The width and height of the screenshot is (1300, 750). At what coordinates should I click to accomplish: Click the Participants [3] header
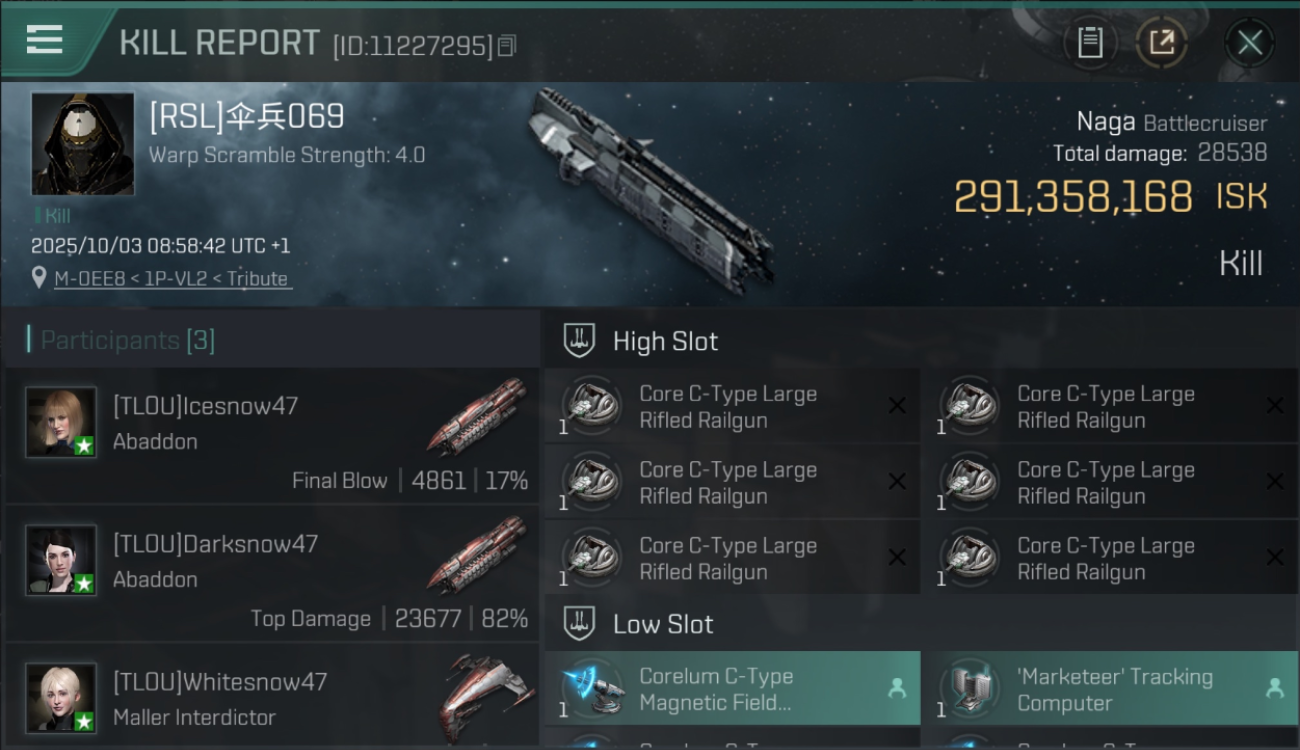click(127, 340)
